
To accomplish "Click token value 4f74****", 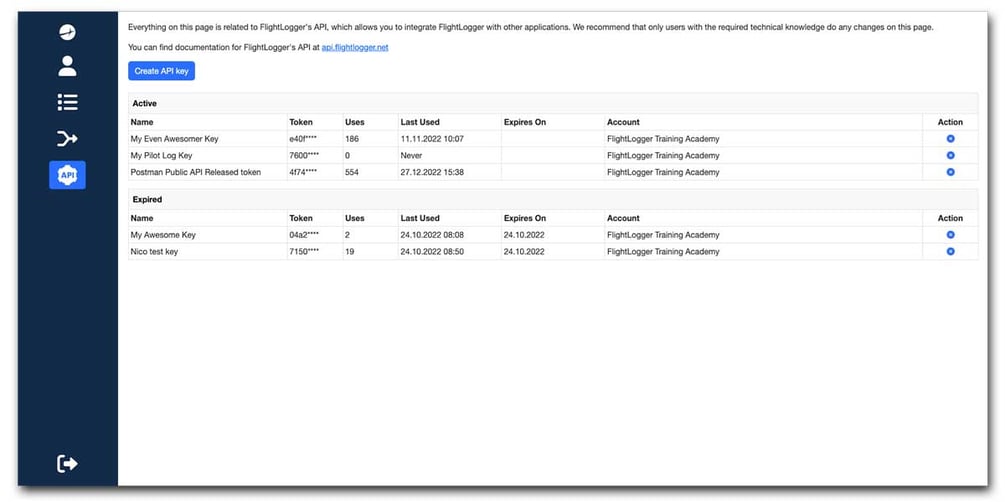I will tap(304, 172).
